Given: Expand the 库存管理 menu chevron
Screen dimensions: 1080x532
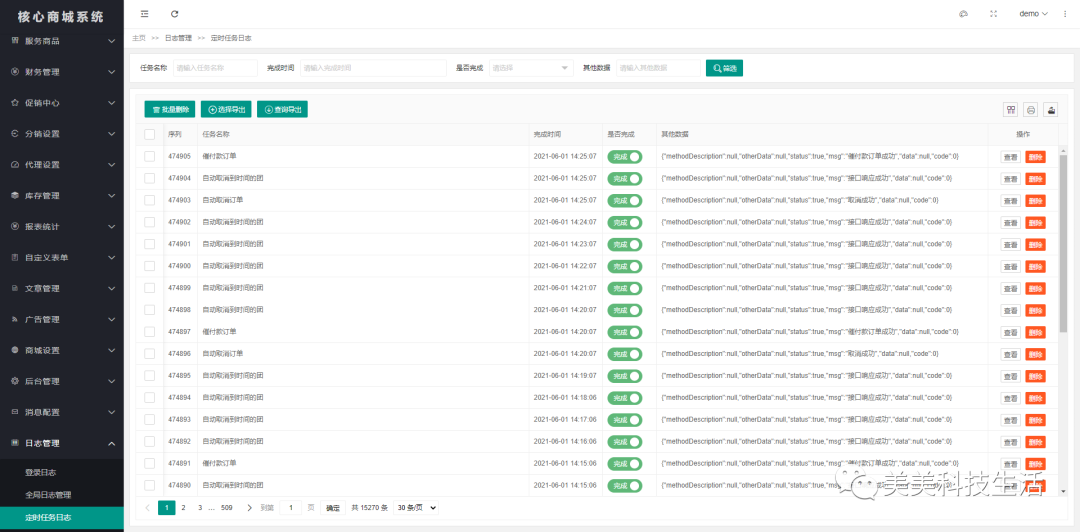Looking at the screenshot, I should [x=112, y=196].
